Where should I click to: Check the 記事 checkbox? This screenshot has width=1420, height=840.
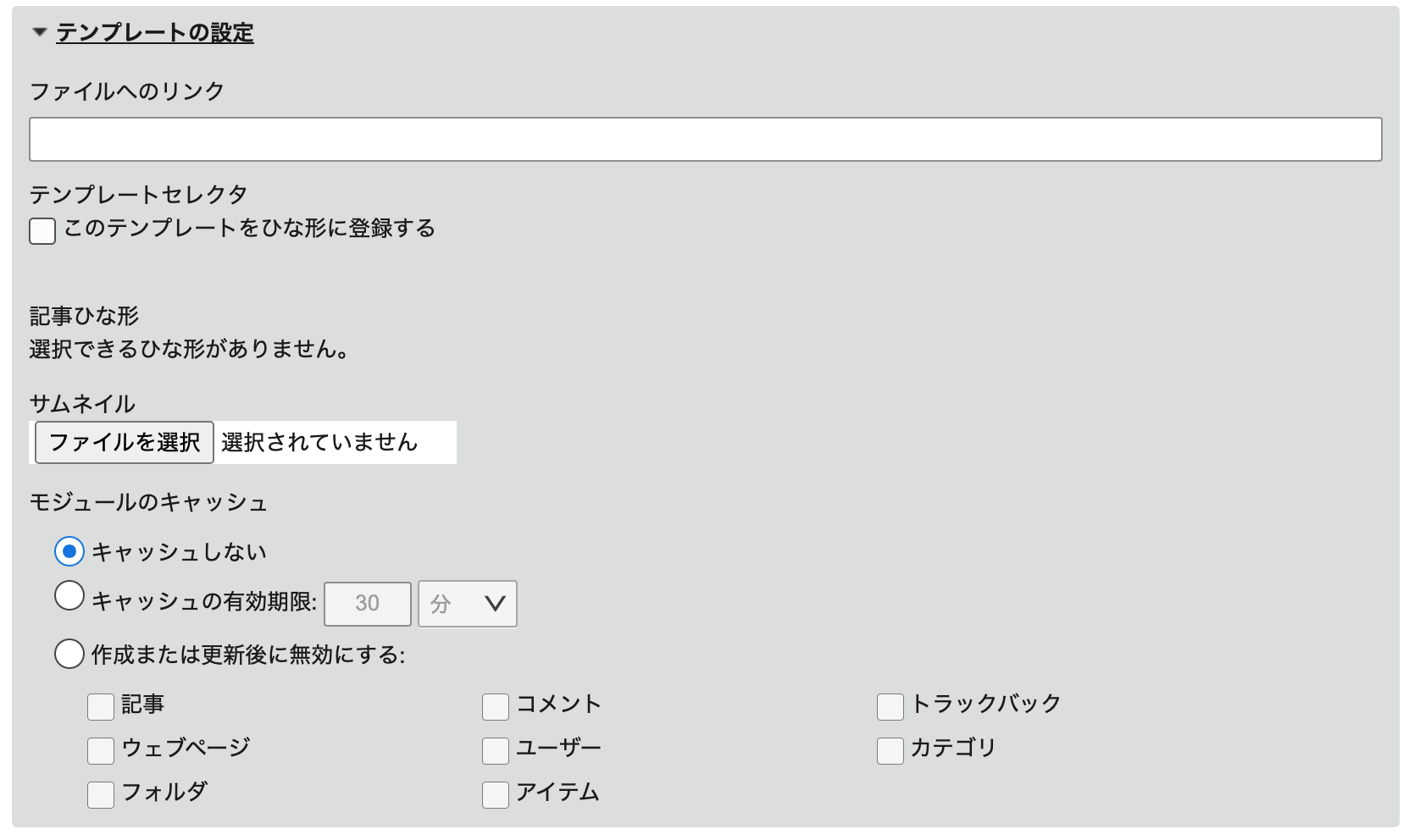pos(101,706)
